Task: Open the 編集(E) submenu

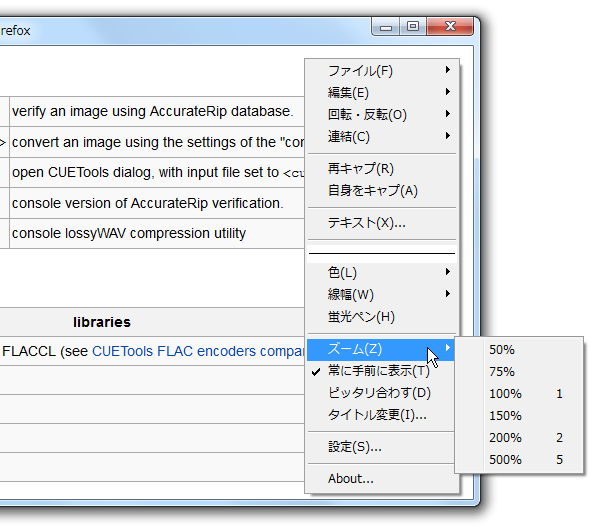Action: [x=382, y=92]
